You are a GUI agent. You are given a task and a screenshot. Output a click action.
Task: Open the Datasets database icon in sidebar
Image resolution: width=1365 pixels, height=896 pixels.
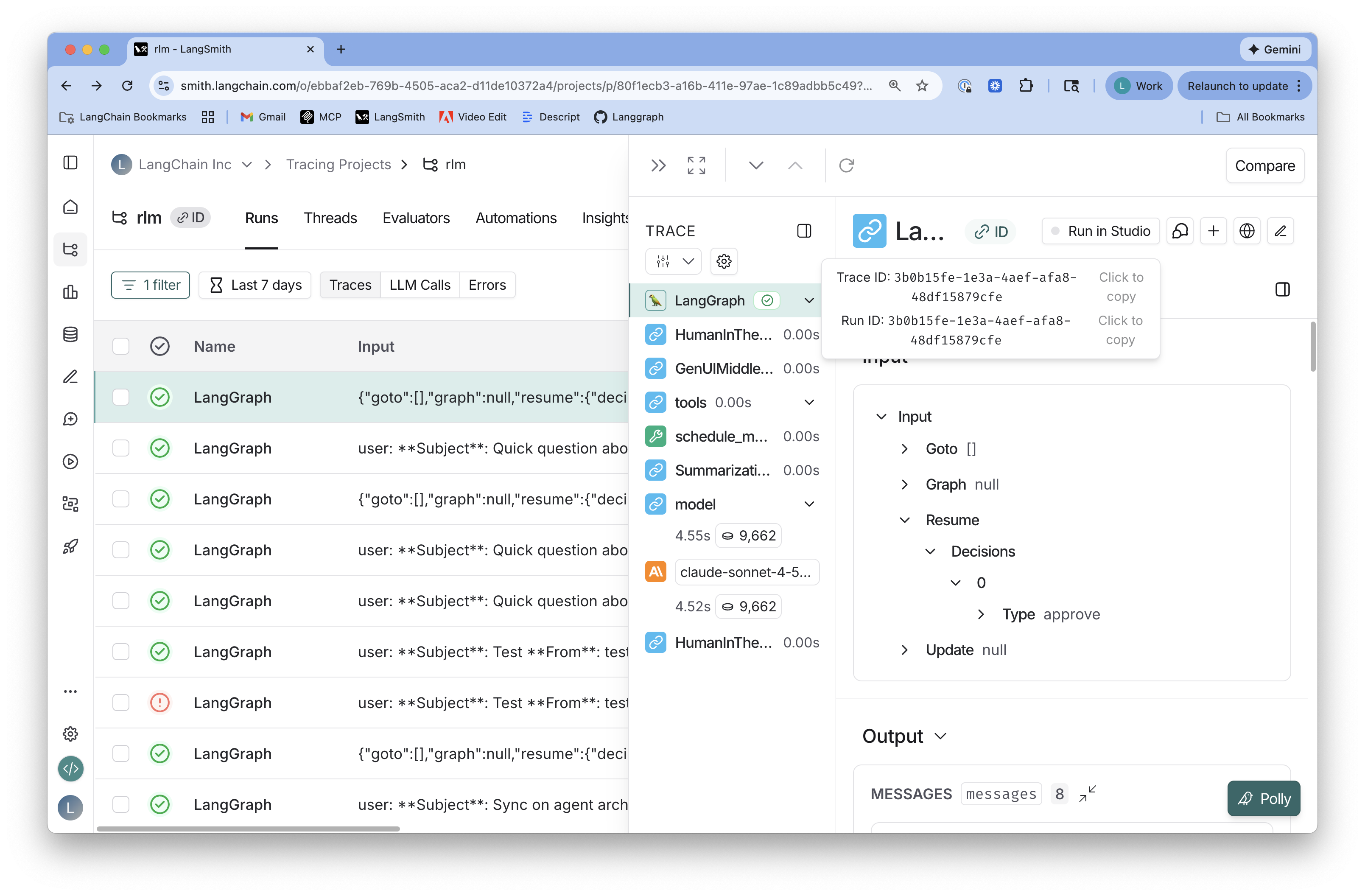tap(70, 334)
